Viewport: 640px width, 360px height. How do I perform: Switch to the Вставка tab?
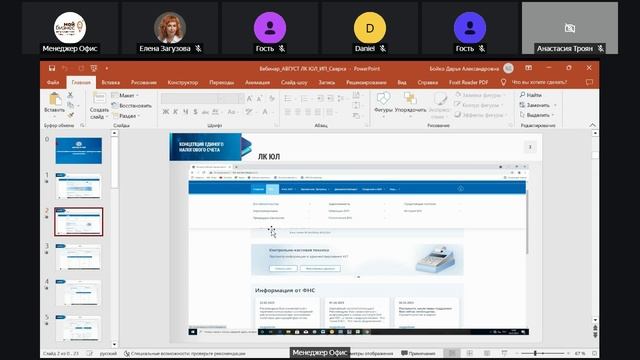point(111,82)
